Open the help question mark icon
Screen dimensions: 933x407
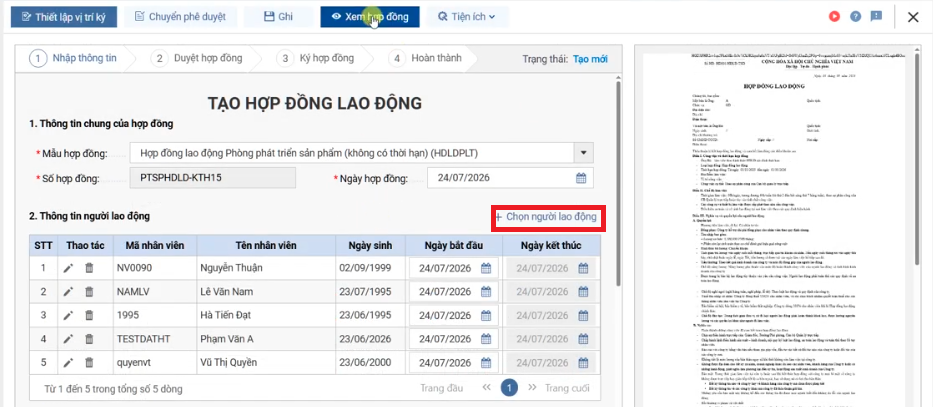855,17
